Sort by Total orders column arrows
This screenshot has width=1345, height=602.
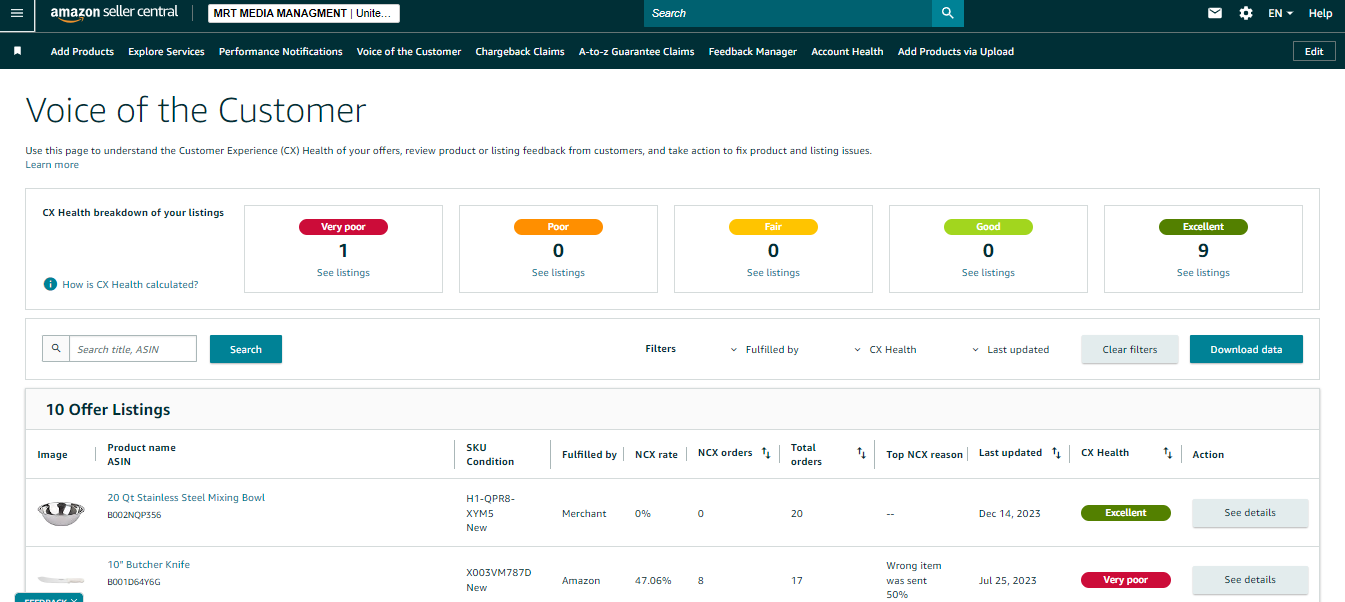pos(861,454)
